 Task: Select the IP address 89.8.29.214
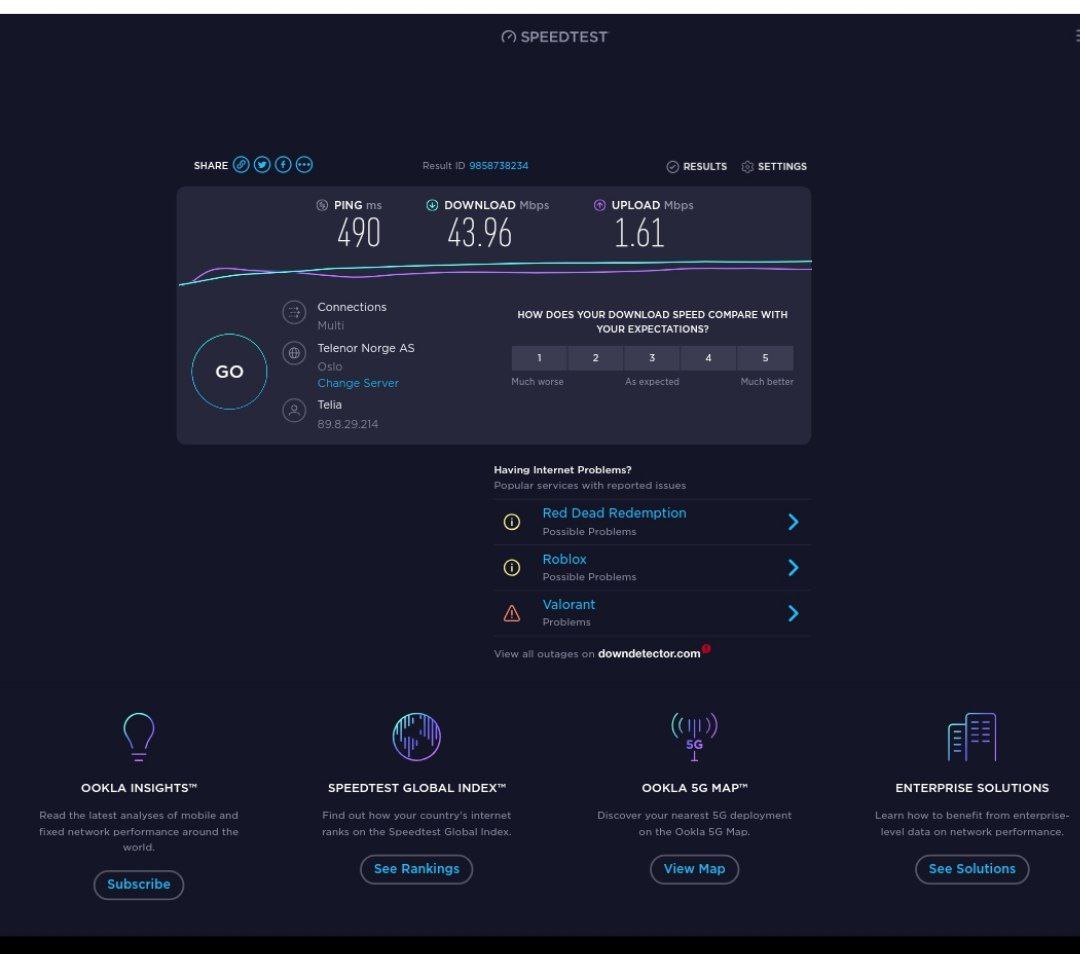point(348,424)
